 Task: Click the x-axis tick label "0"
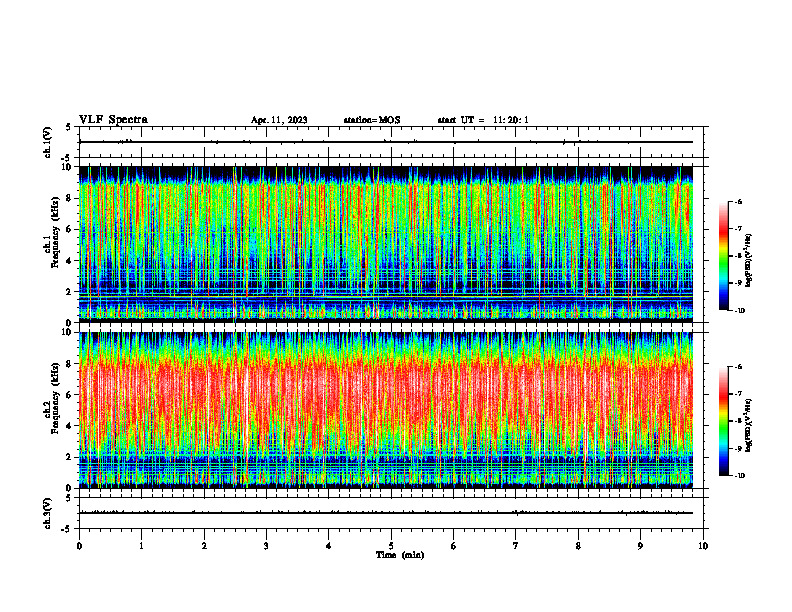[x=79, y=546]
